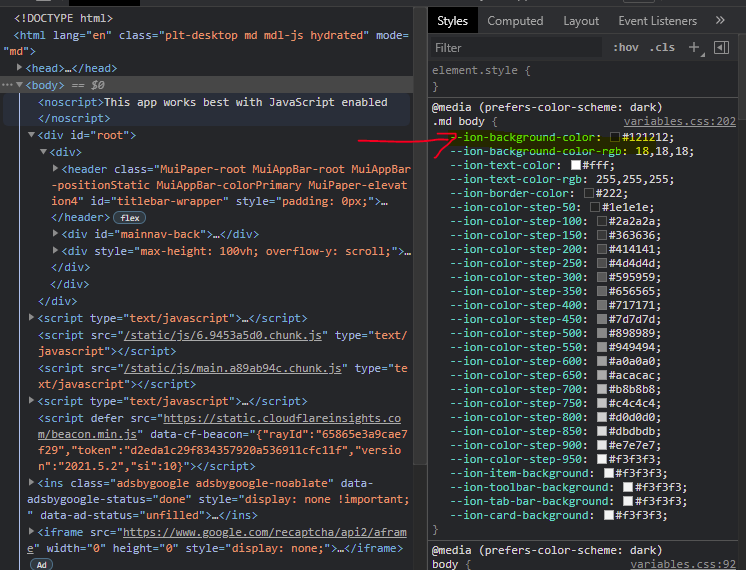The image size is (746, 570).
Task: Collapse the div nested under root
Action: pos(43,152)
